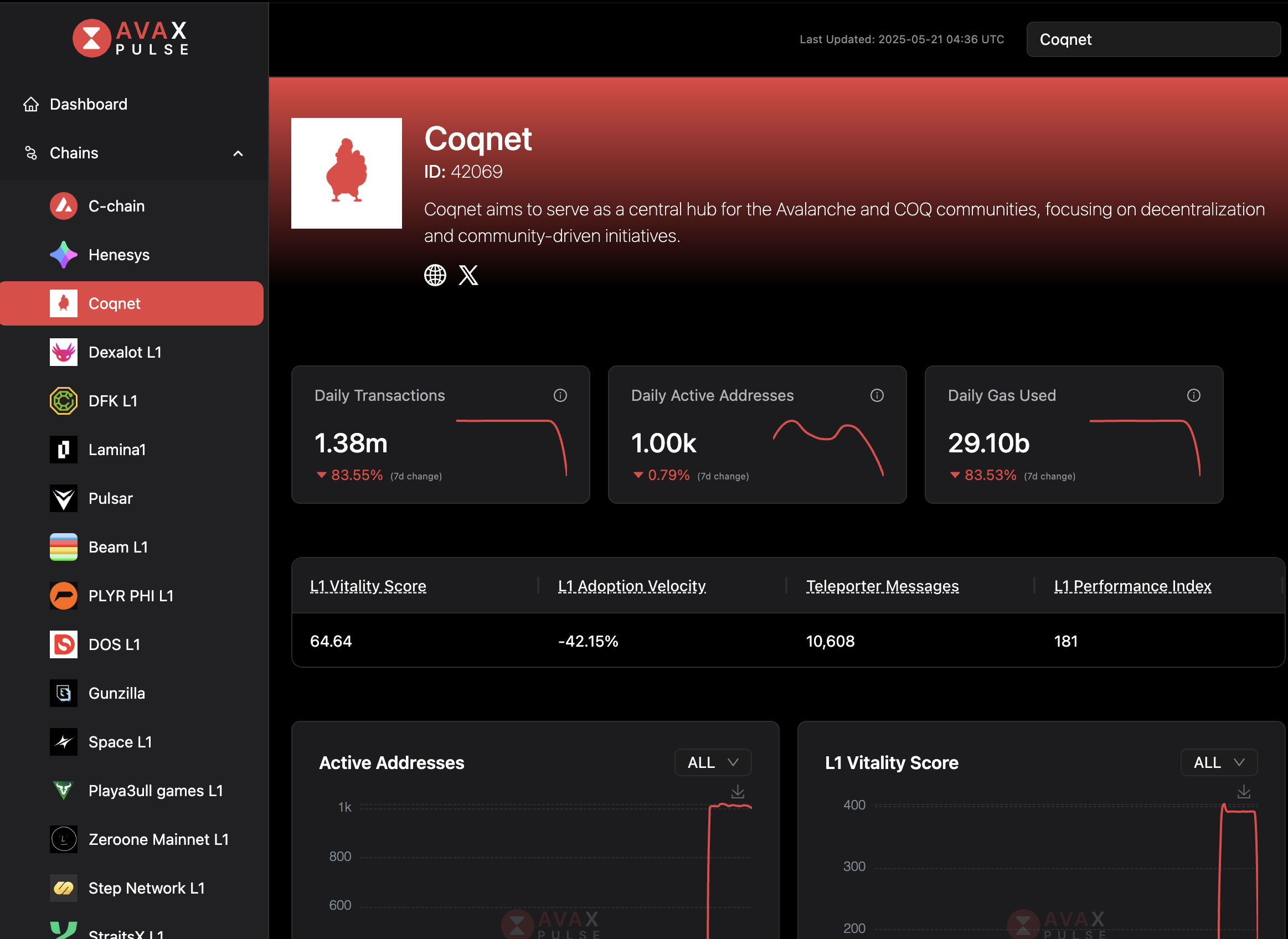
Task: Show info for Daily Active Addresses
Action: pyautogui.click(x=877, y=396)
